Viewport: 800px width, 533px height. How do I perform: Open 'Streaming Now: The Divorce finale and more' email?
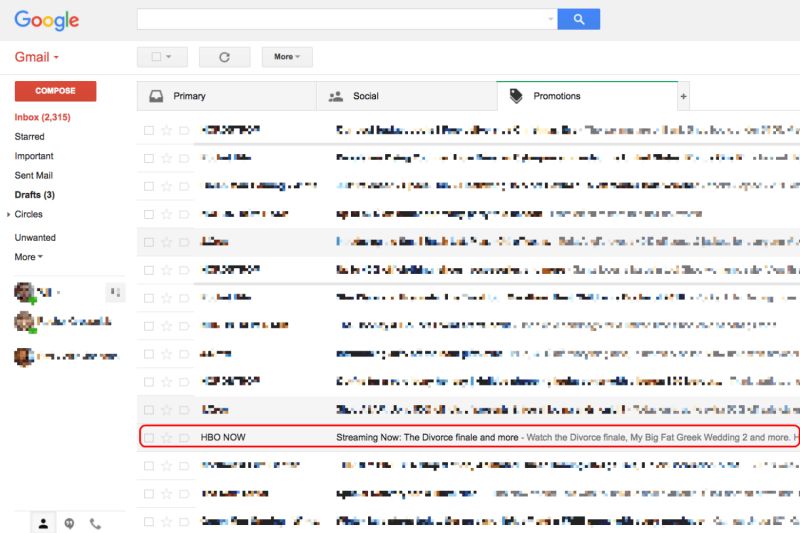tap(427, 437)
